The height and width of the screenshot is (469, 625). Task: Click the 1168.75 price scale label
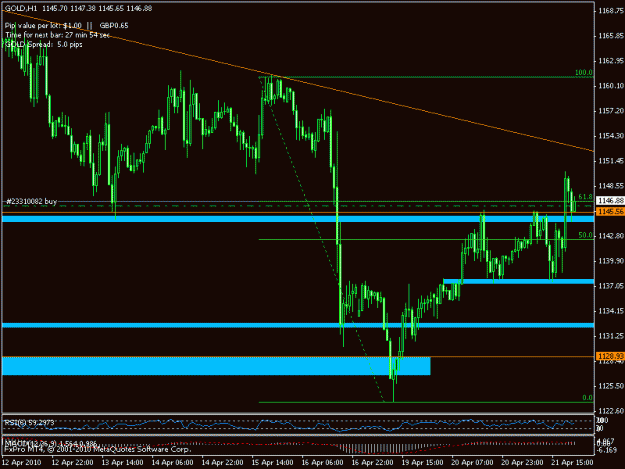[611, 11]
